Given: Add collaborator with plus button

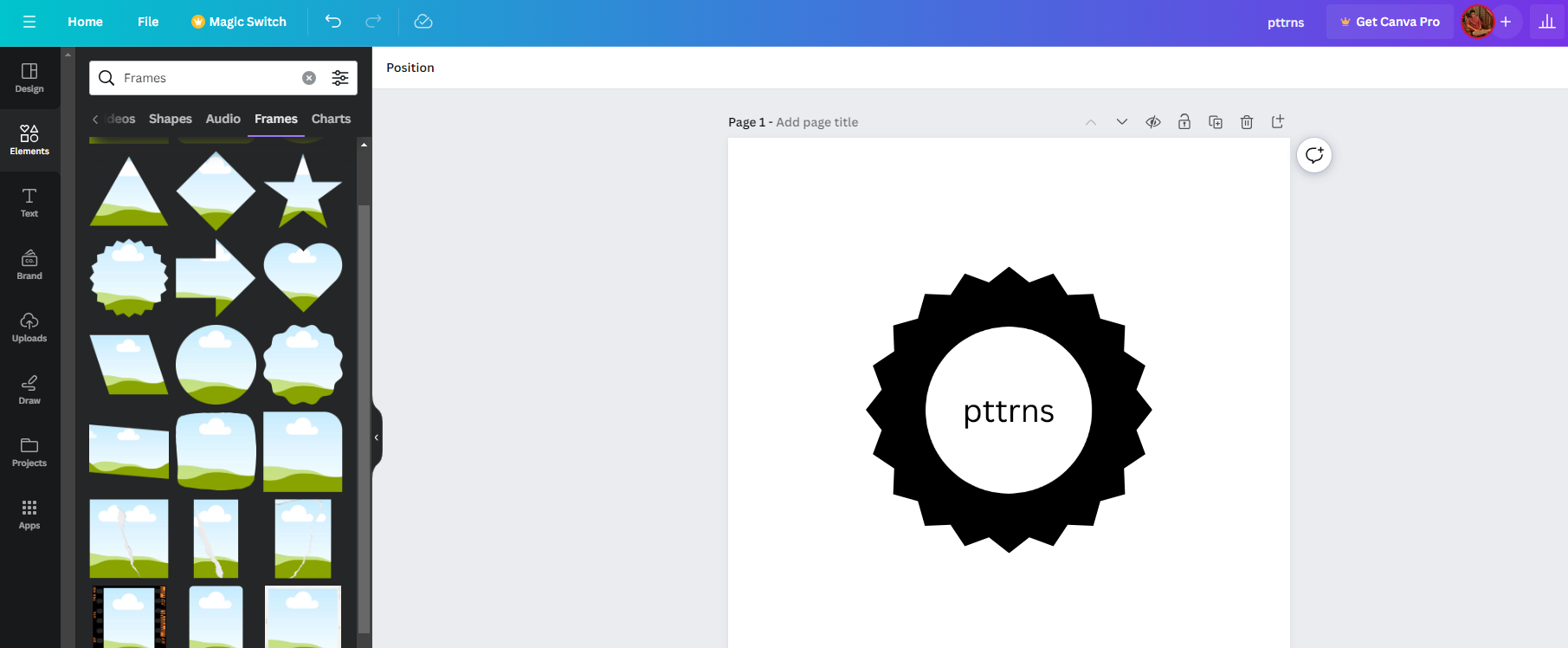Looking at the screenshot, I should [x=1506, y=22].
